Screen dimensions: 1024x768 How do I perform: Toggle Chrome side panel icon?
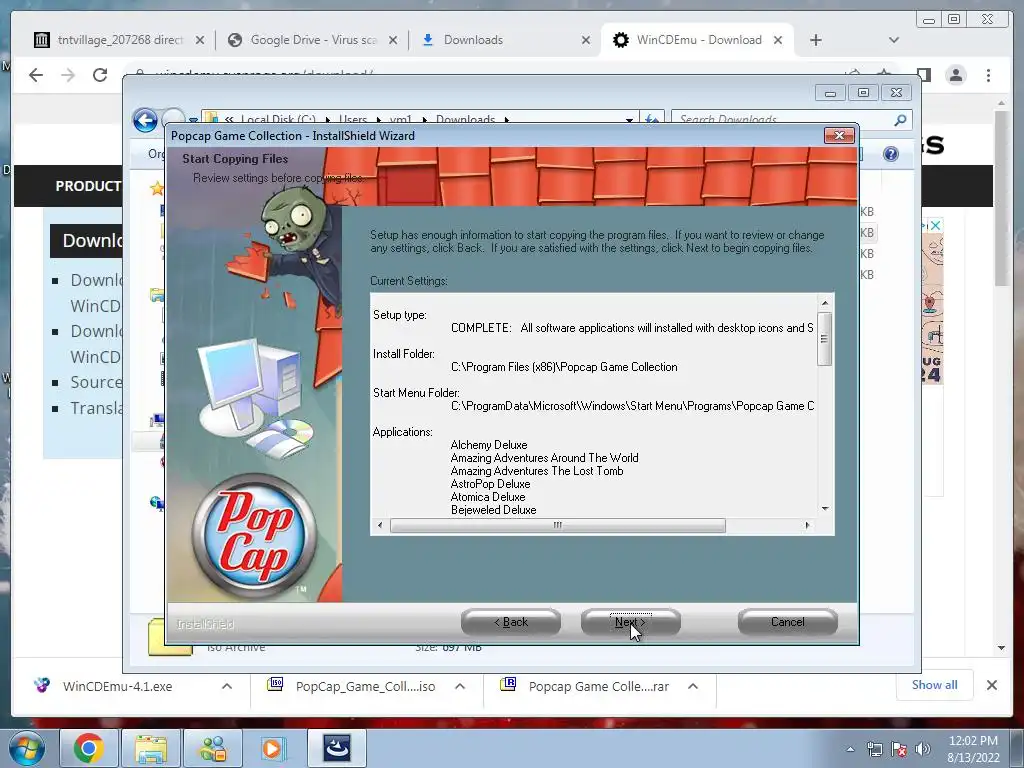tap(924, 75)
